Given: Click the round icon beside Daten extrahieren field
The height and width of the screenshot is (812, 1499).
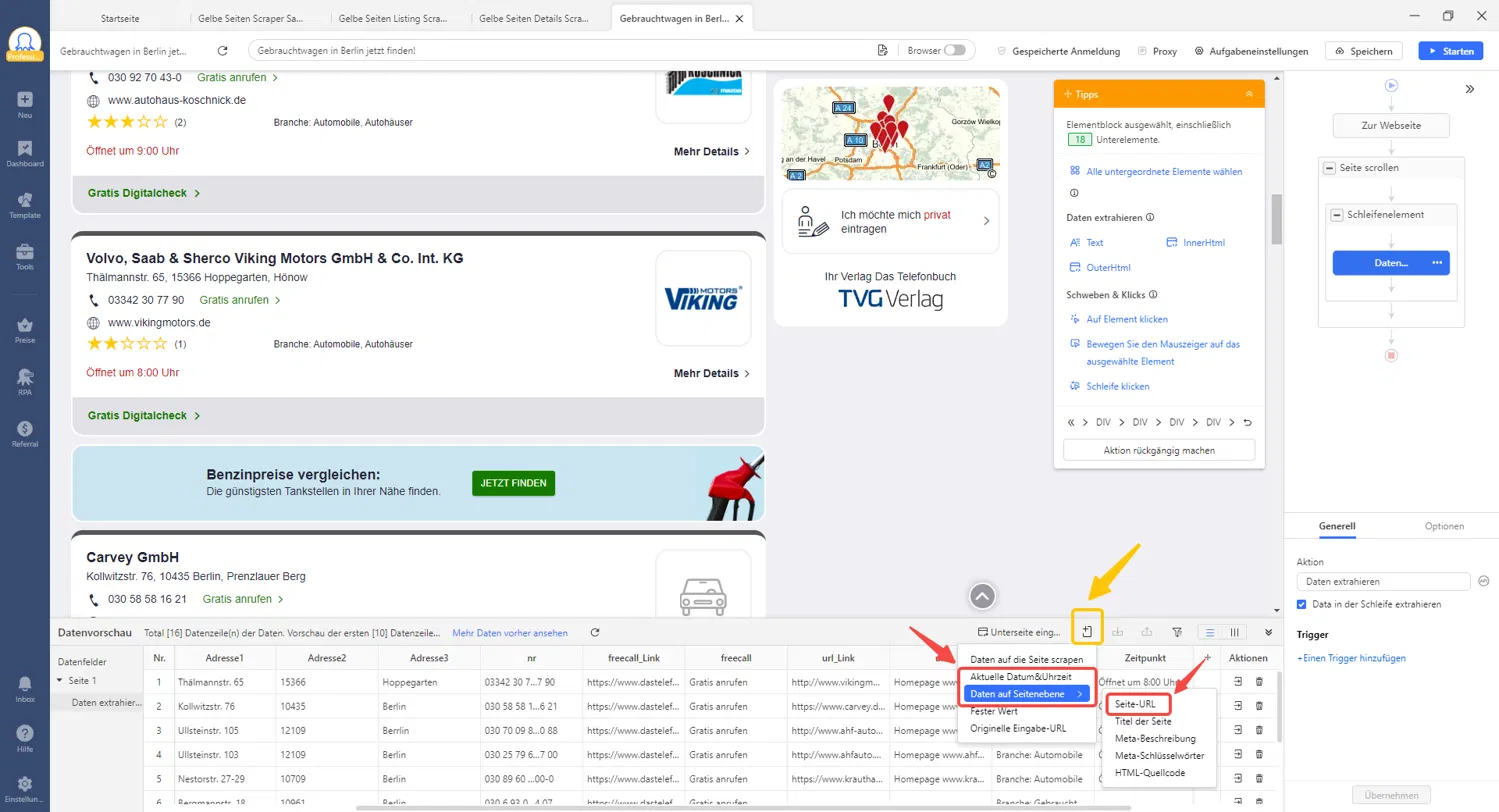Looking at the screenshot, I should coord(1484,581).
